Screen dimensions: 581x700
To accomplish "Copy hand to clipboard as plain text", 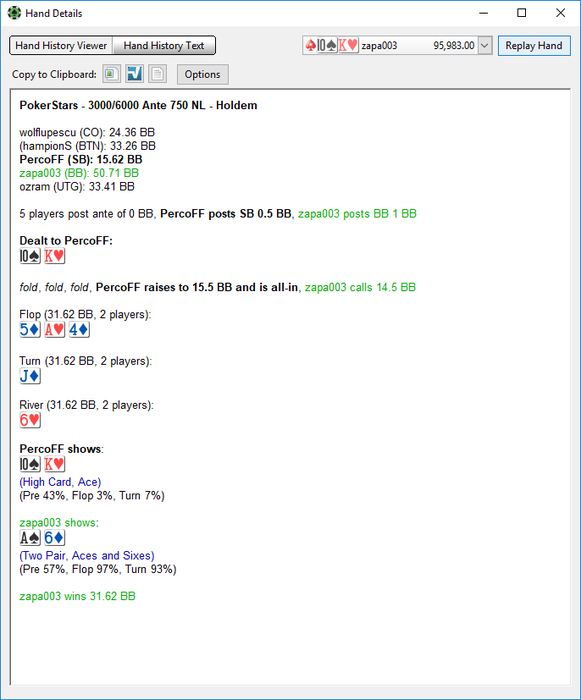I will 158,74.
